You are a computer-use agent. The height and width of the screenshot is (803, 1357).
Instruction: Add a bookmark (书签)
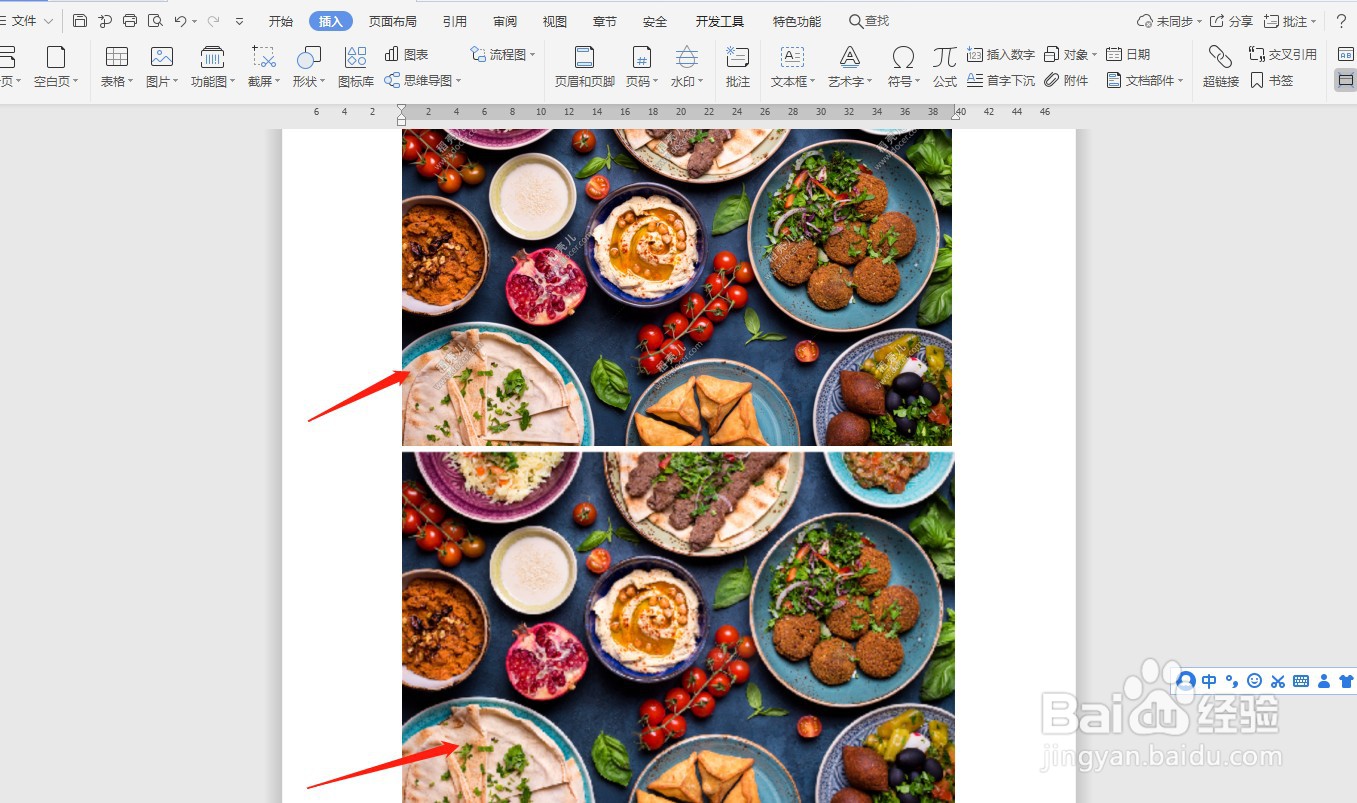tap(1271, 80)
